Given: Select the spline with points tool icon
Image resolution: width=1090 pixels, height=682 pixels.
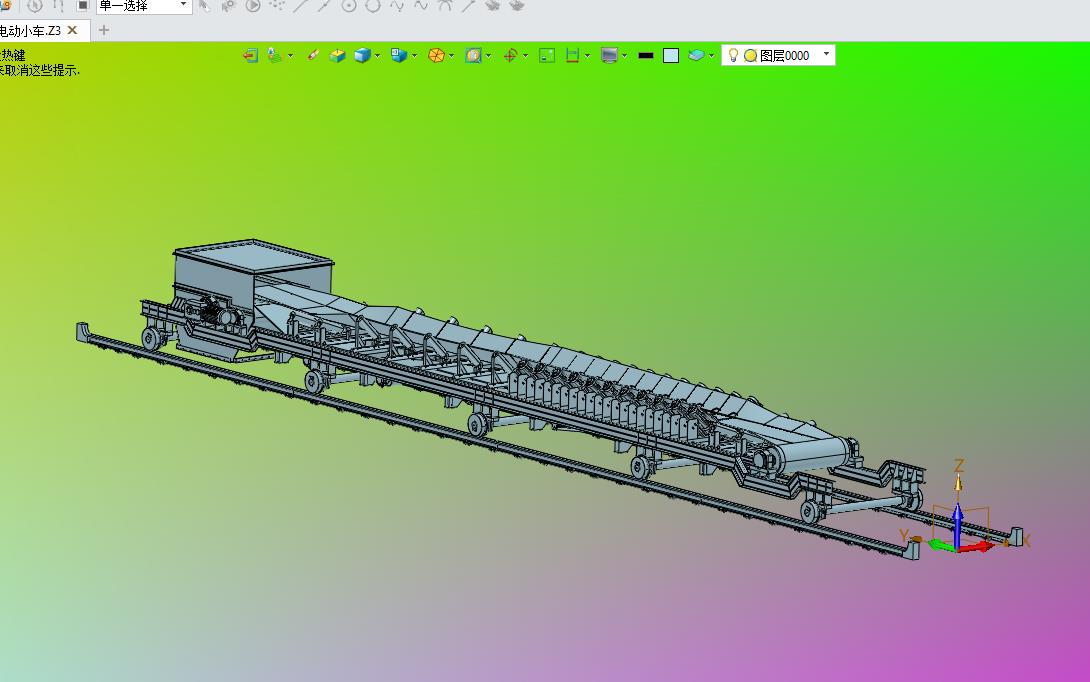Looking at the screenshot, I should (397, 6).
